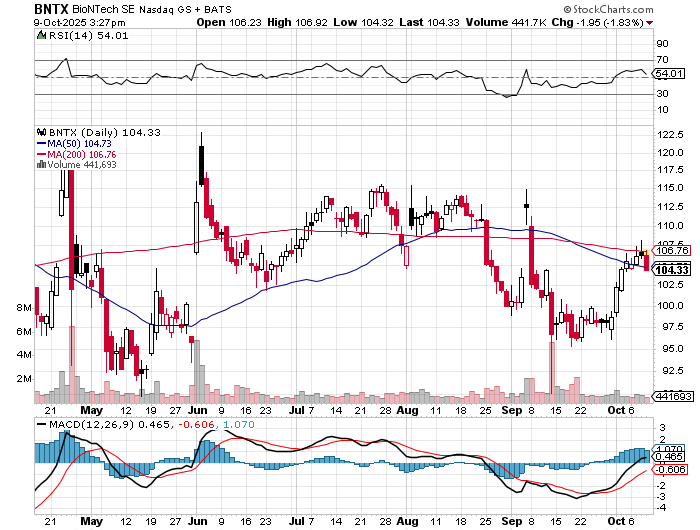Click the Aug label on price panel date axis
Screen dimensions: 700x530
407,410
